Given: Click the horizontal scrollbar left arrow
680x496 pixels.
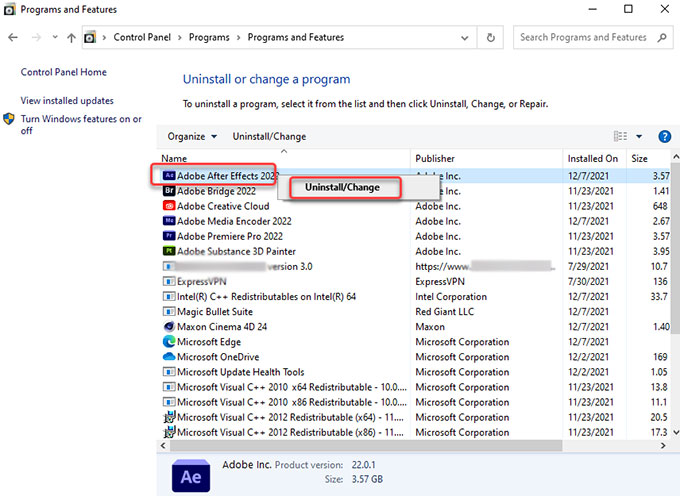Looking at the screenshot, I should [x=163, y=445].
